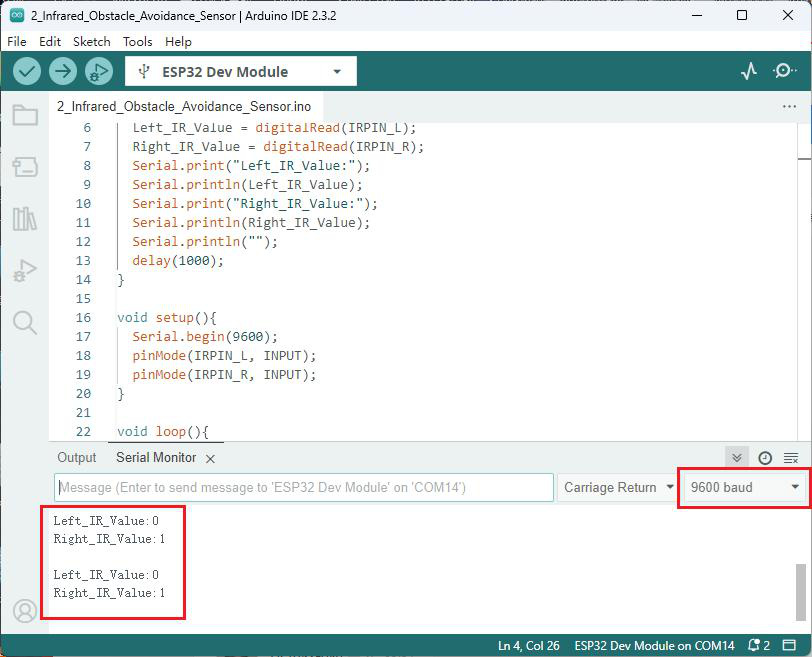Image resolution: width=812 pixels, height=657 pixels.
Task: Open the Help menu
Action: (178, 42)
